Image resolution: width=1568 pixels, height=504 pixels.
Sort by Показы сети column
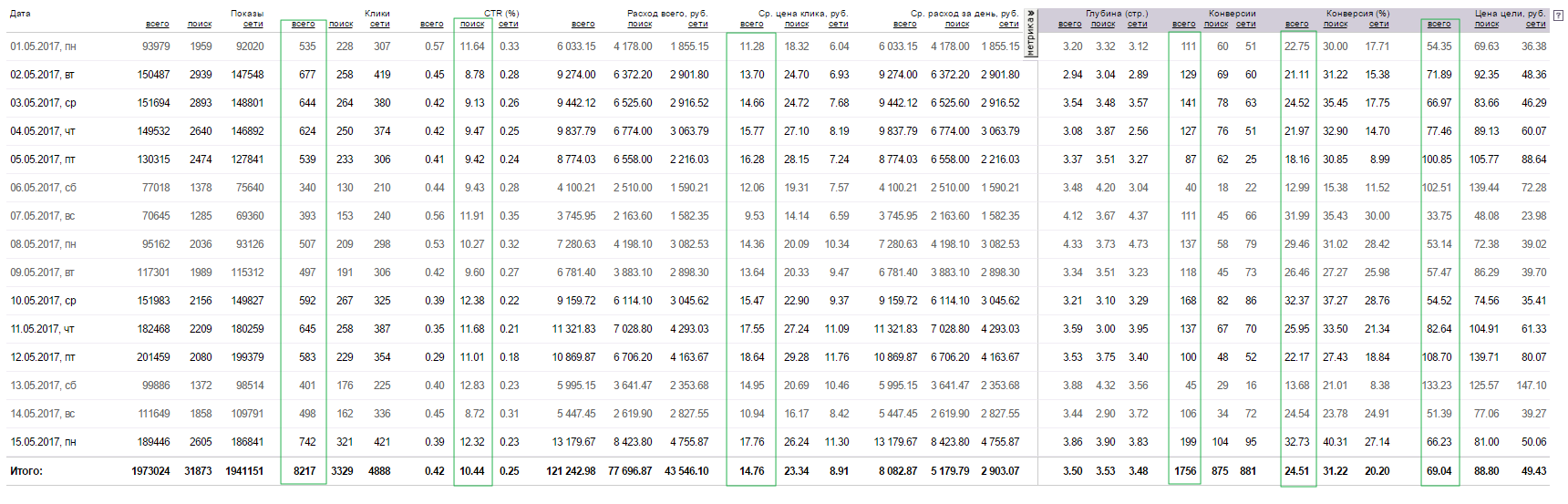253,25
